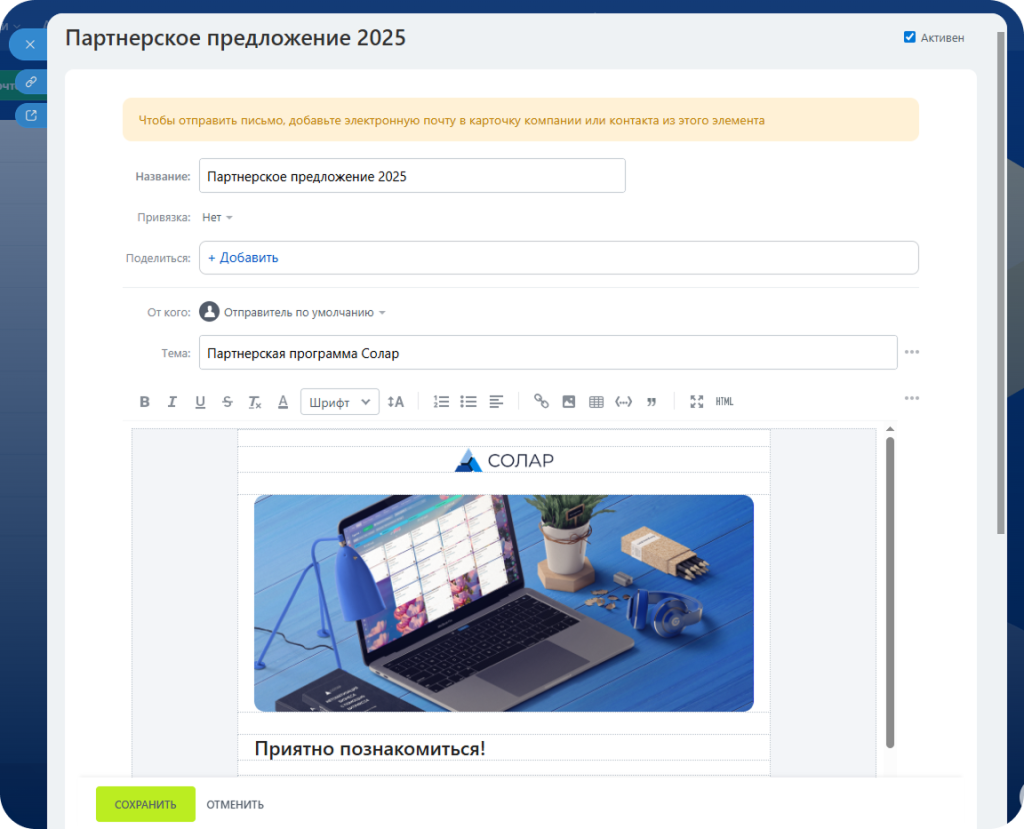The height and width of the screenshot is (829, 1024).
Task: Click the title Партнерское предложение 2025
Action: (235, 38)
